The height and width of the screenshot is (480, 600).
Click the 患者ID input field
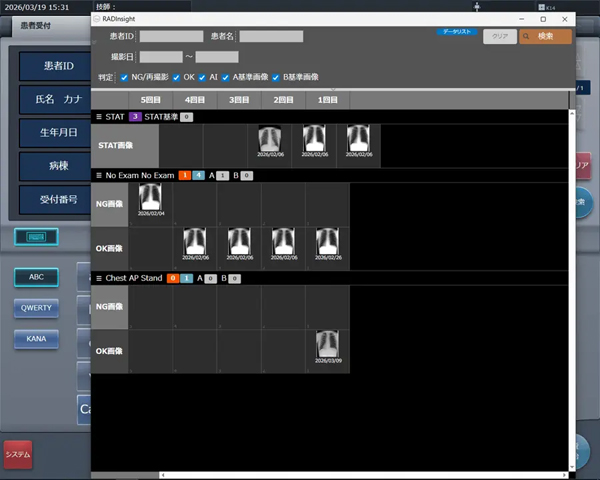[x=171, y=36]
